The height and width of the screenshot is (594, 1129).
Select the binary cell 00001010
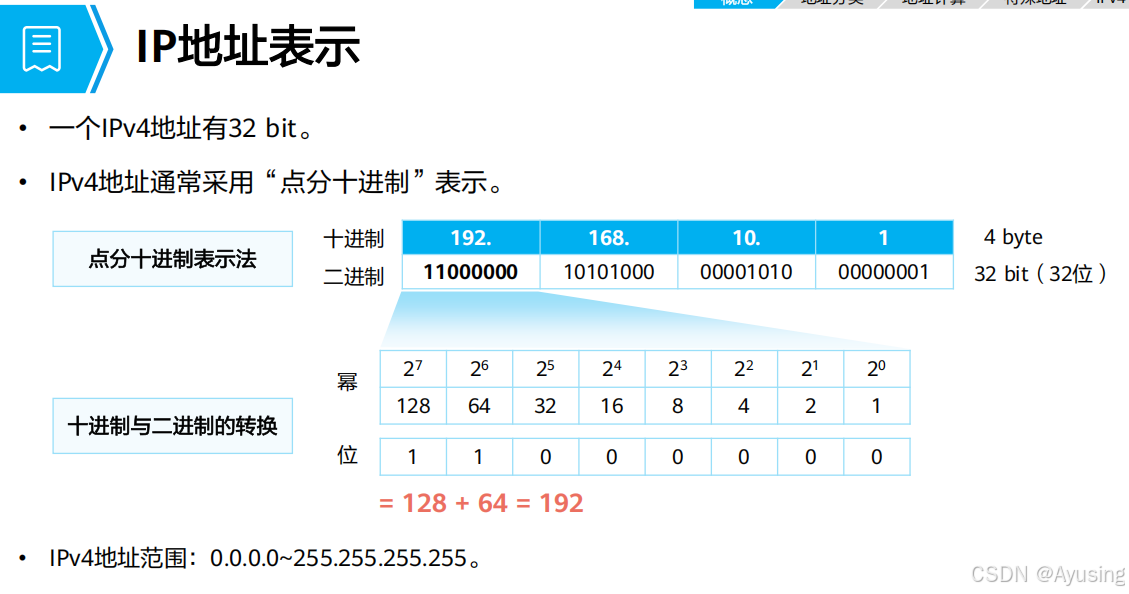pyautogui.click(x=746, y=272)
